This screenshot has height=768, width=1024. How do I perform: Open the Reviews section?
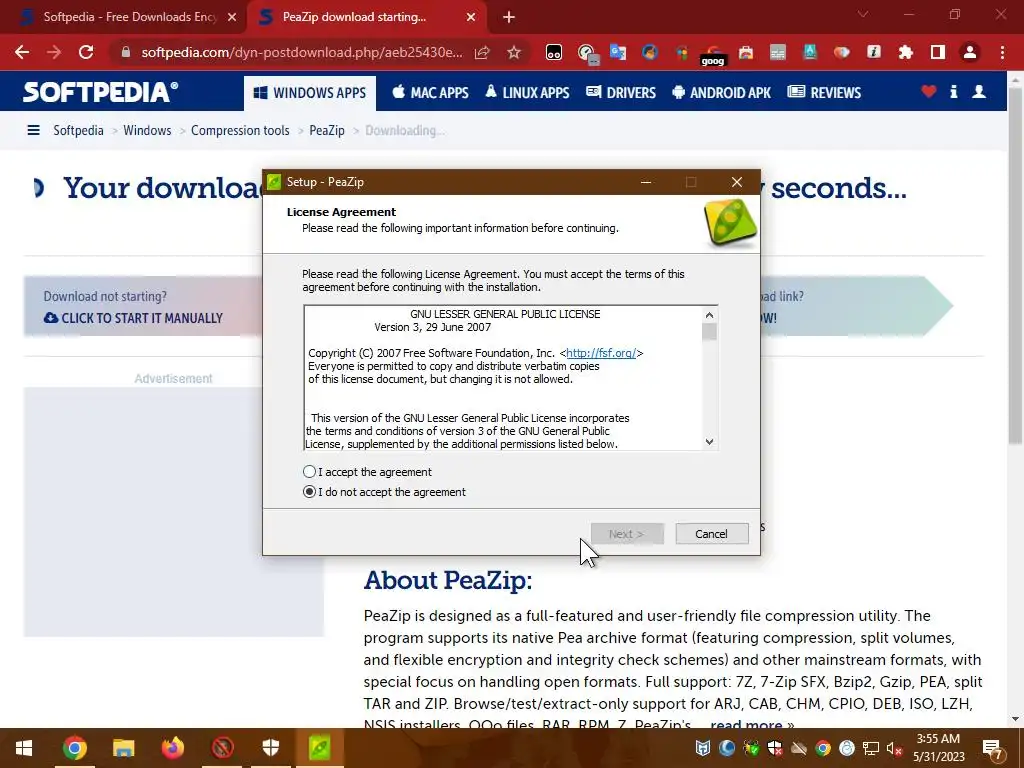(824, 93)
